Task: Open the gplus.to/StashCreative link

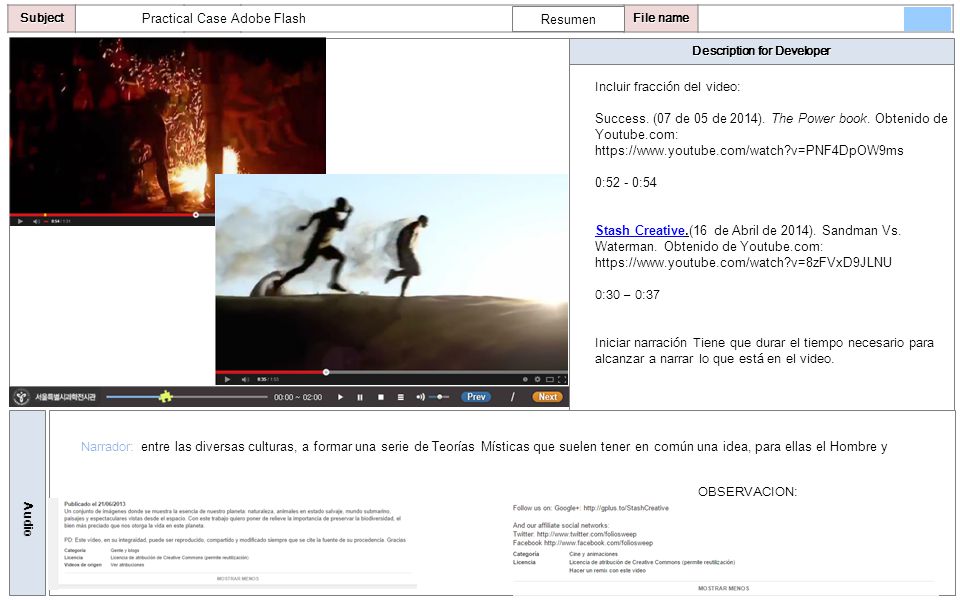Action: (x=626, y=508)
